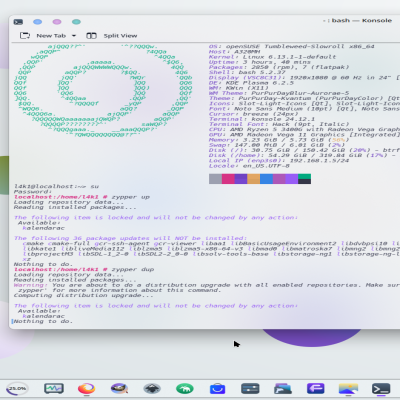
Task: Click the 'Local IP (enp3s0)' line
Action: coord(279,160)
